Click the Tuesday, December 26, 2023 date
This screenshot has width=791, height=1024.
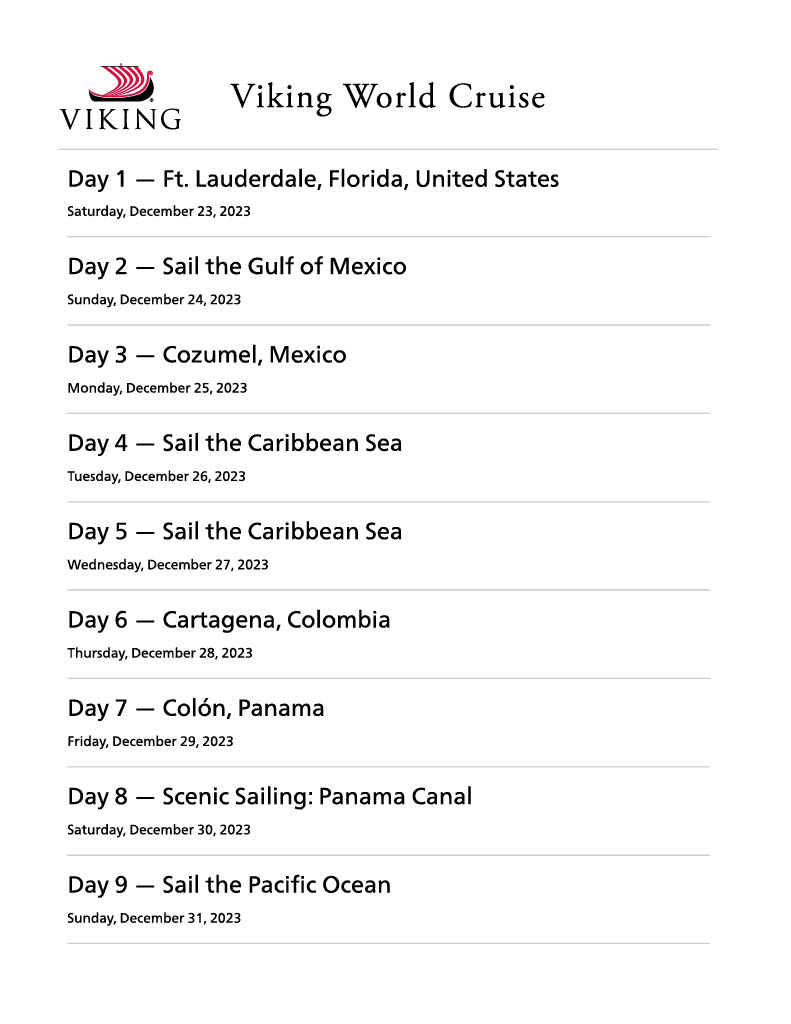coord(156,476)
